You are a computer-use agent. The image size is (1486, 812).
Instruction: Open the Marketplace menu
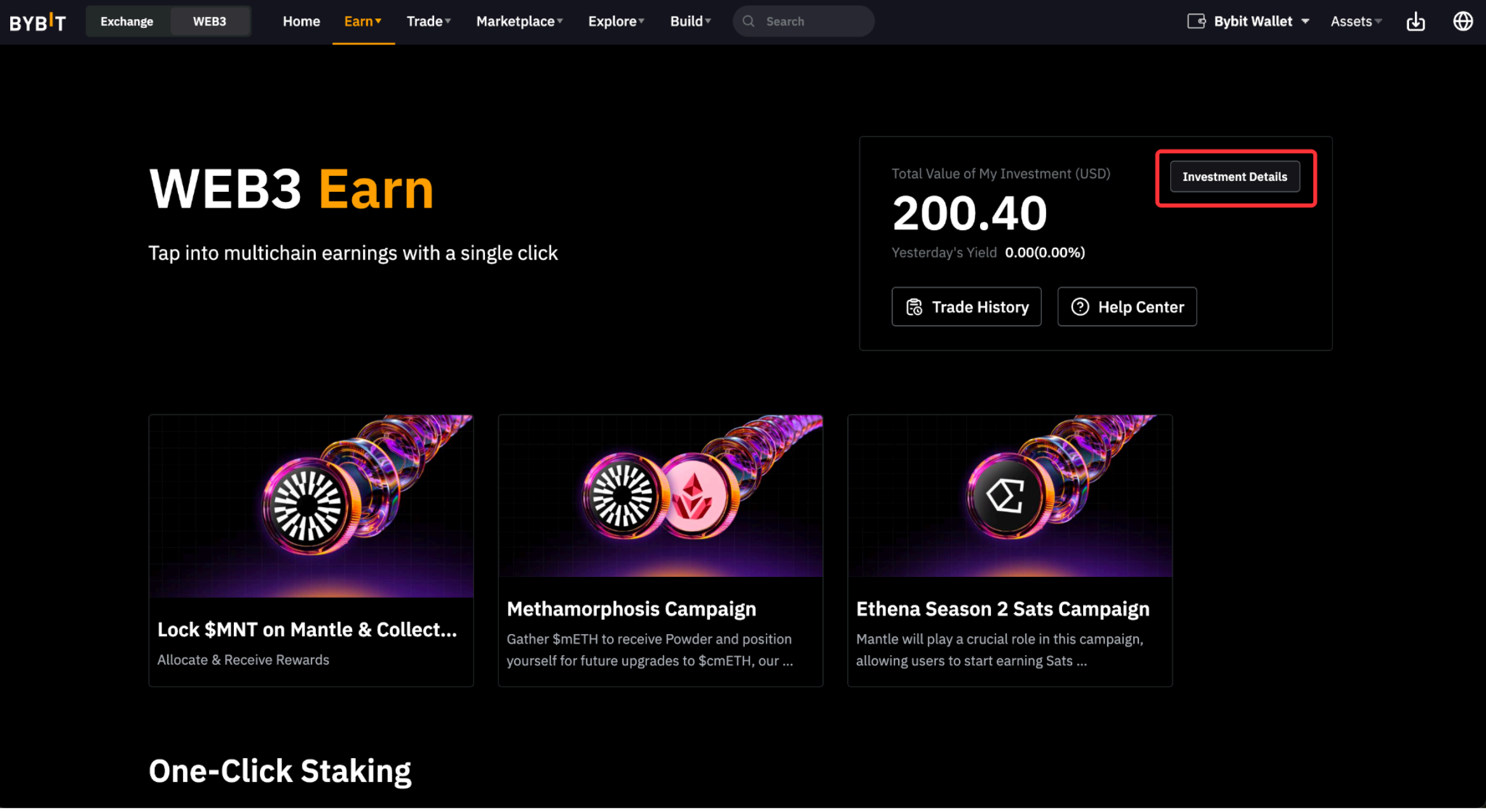point(519,22)
